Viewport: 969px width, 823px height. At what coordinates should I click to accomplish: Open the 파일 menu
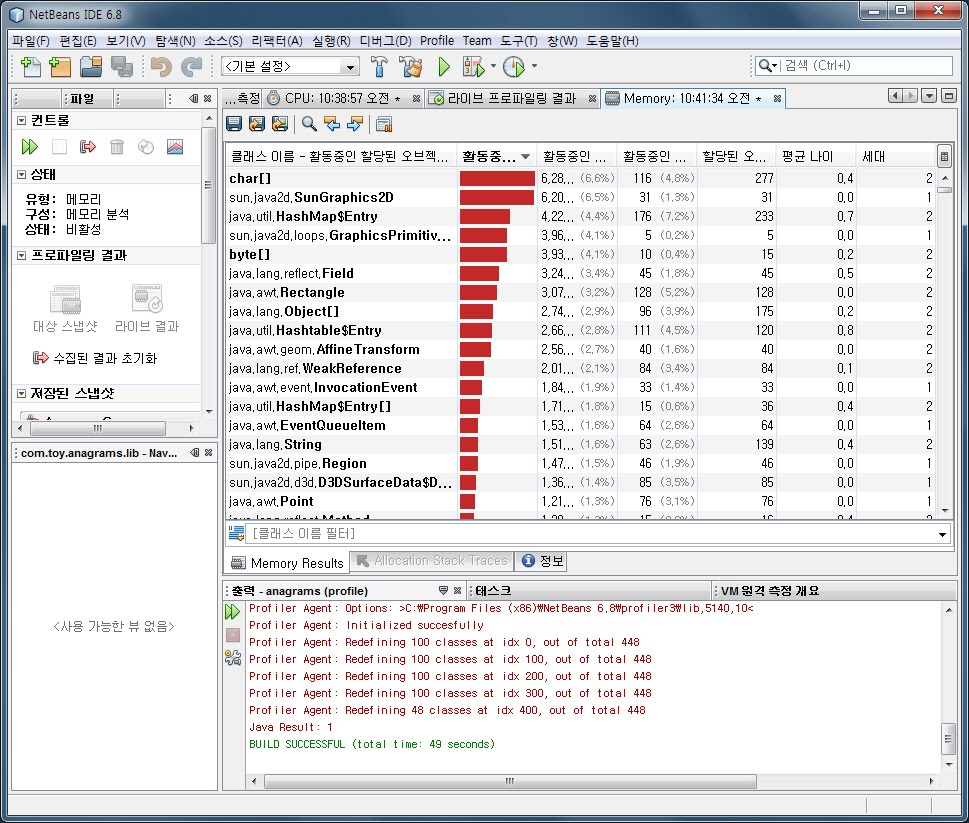31,41
